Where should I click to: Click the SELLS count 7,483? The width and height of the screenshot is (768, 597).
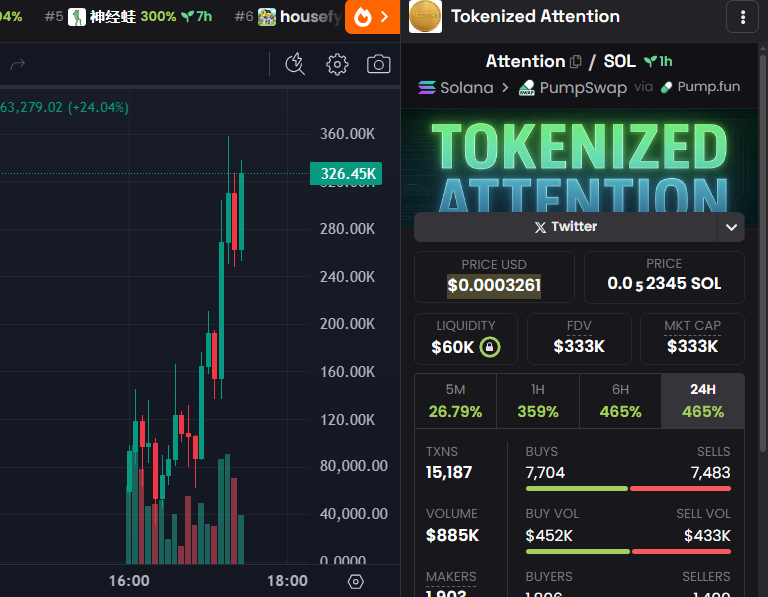click(x=710, y=473)
